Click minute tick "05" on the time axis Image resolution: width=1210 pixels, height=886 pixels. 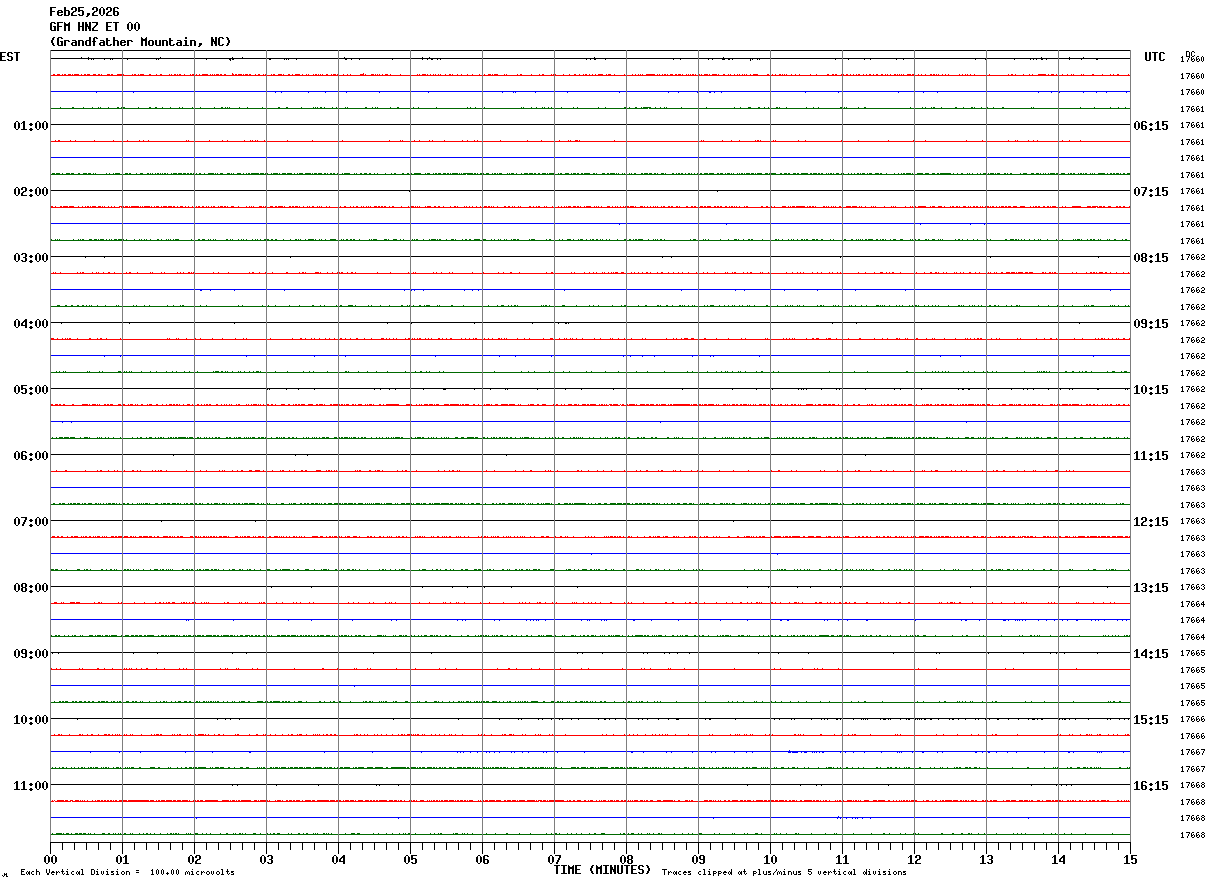coord(410,858)
